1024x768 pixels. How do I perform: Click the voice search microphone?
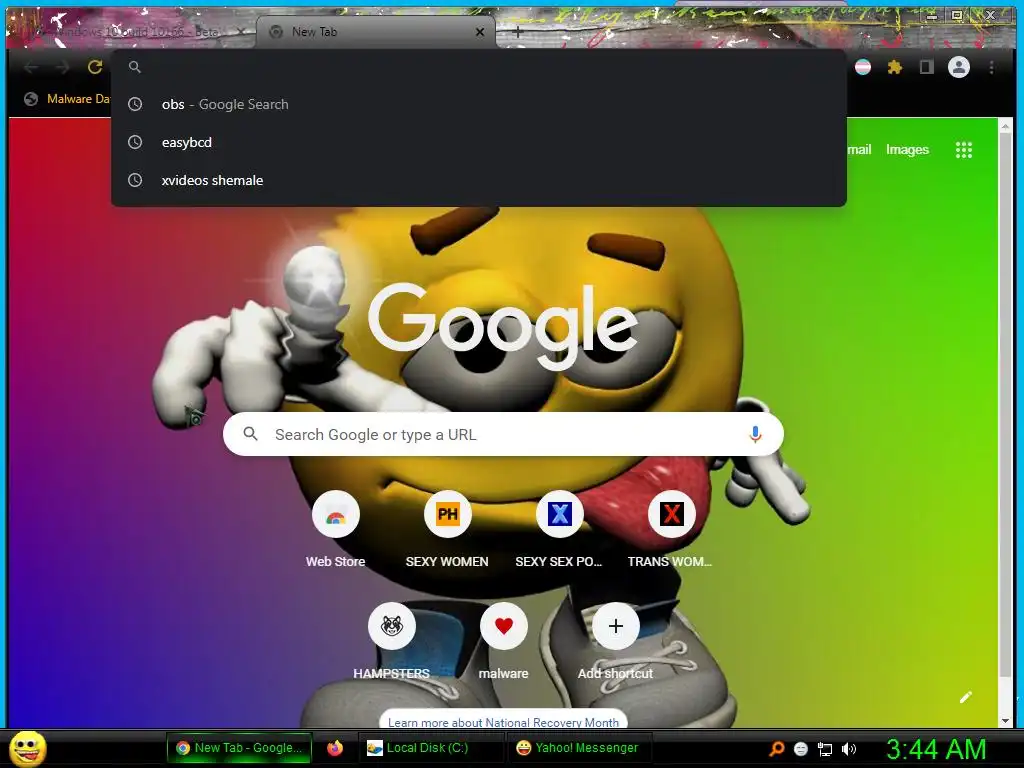pos(755,434)
